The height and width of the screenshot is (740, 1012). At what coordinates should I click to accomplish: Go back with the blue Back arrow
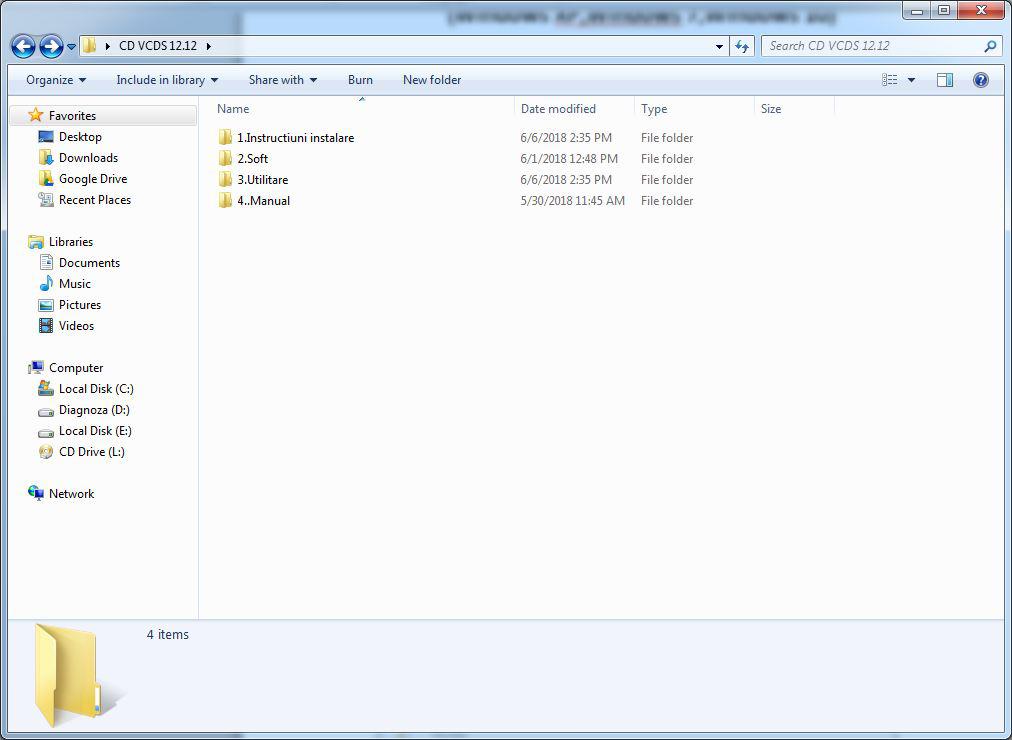tap(23, 46)
